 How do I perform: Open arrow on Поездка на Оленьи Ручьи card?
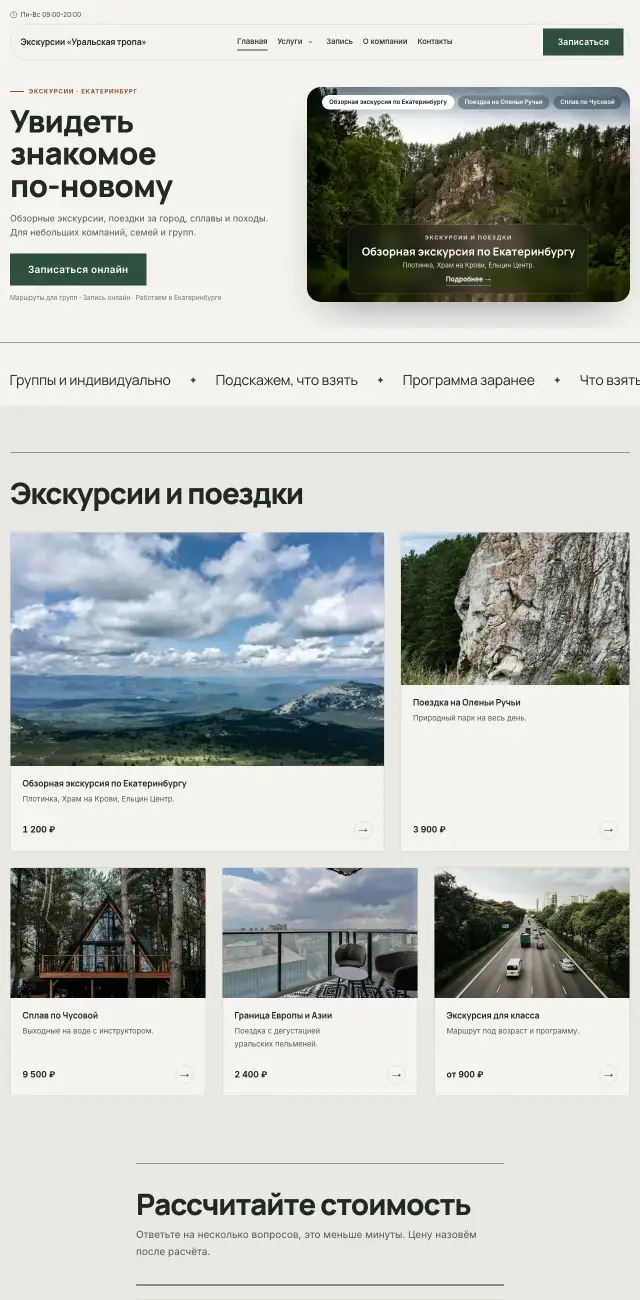tap(608, 829)
